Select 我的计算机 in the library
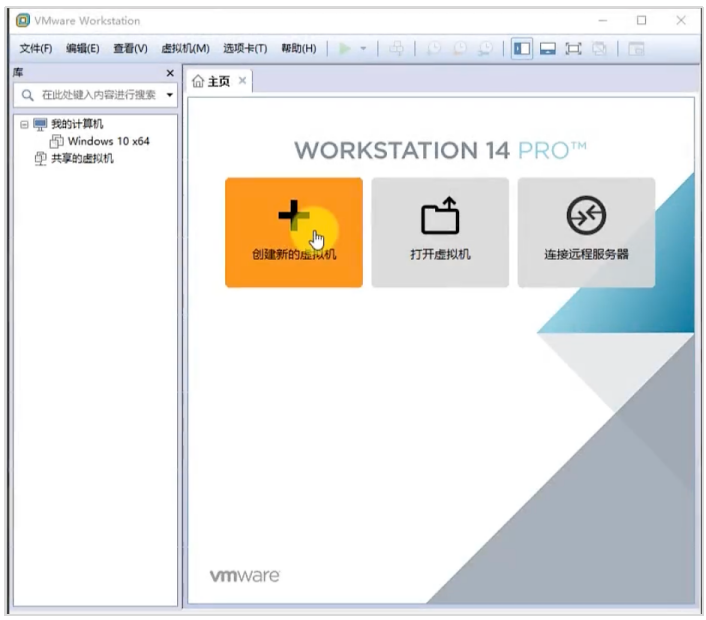706x620 pixels. point(77,124)
